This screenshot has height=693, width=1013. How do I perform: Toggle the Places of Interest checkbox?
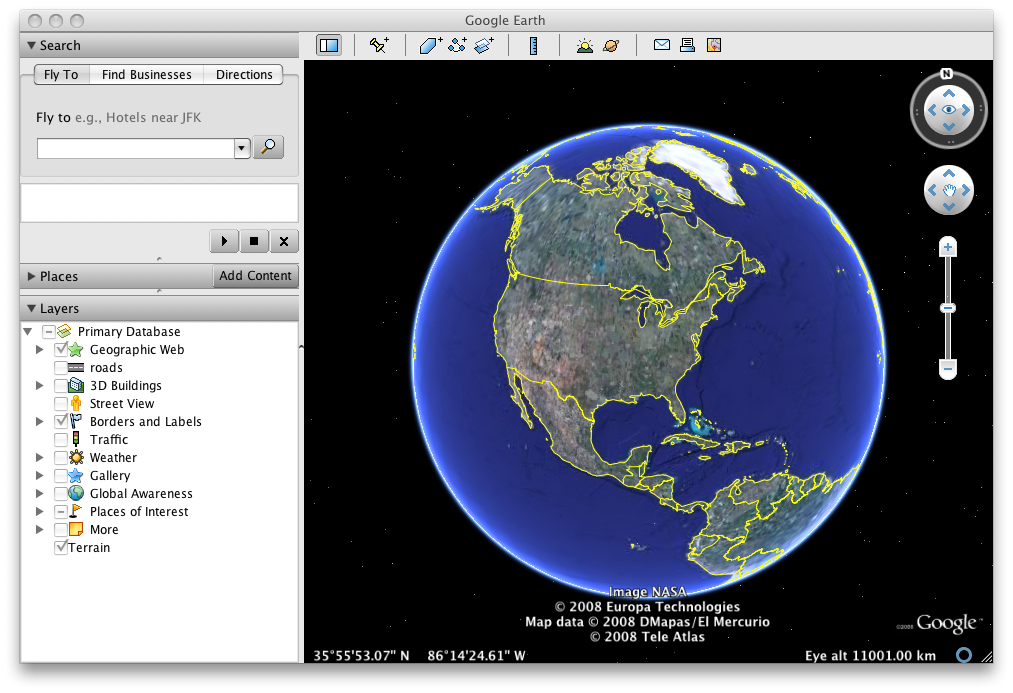pos(61,512)
